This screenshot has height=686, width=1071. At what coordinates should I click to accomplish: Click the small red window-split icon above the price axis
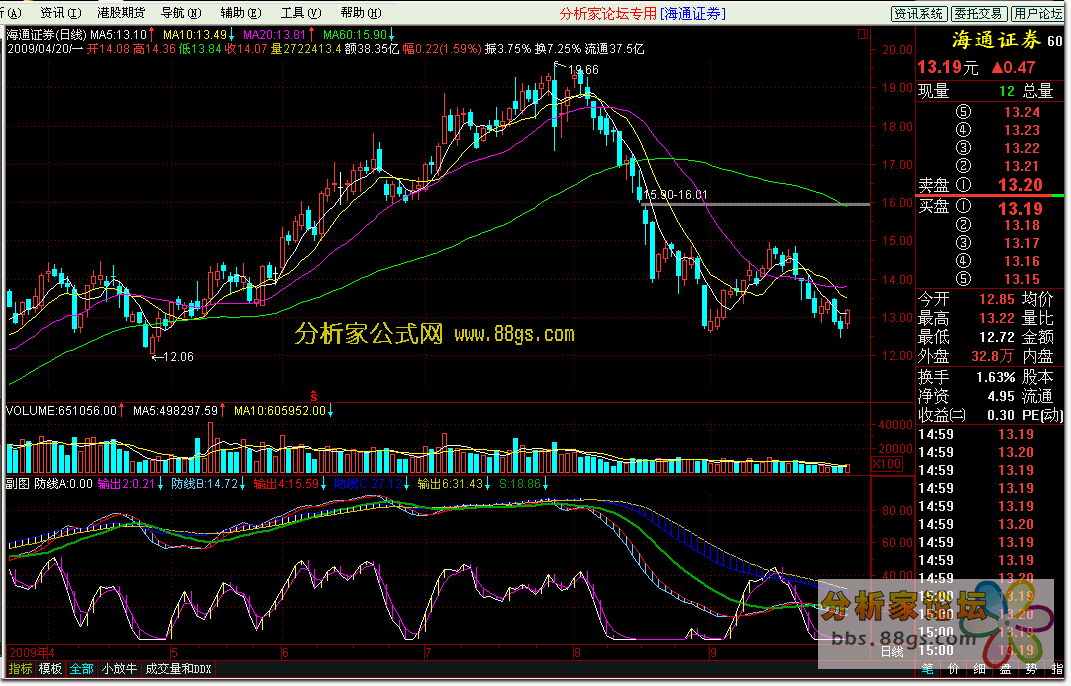(x=863, y=34)
